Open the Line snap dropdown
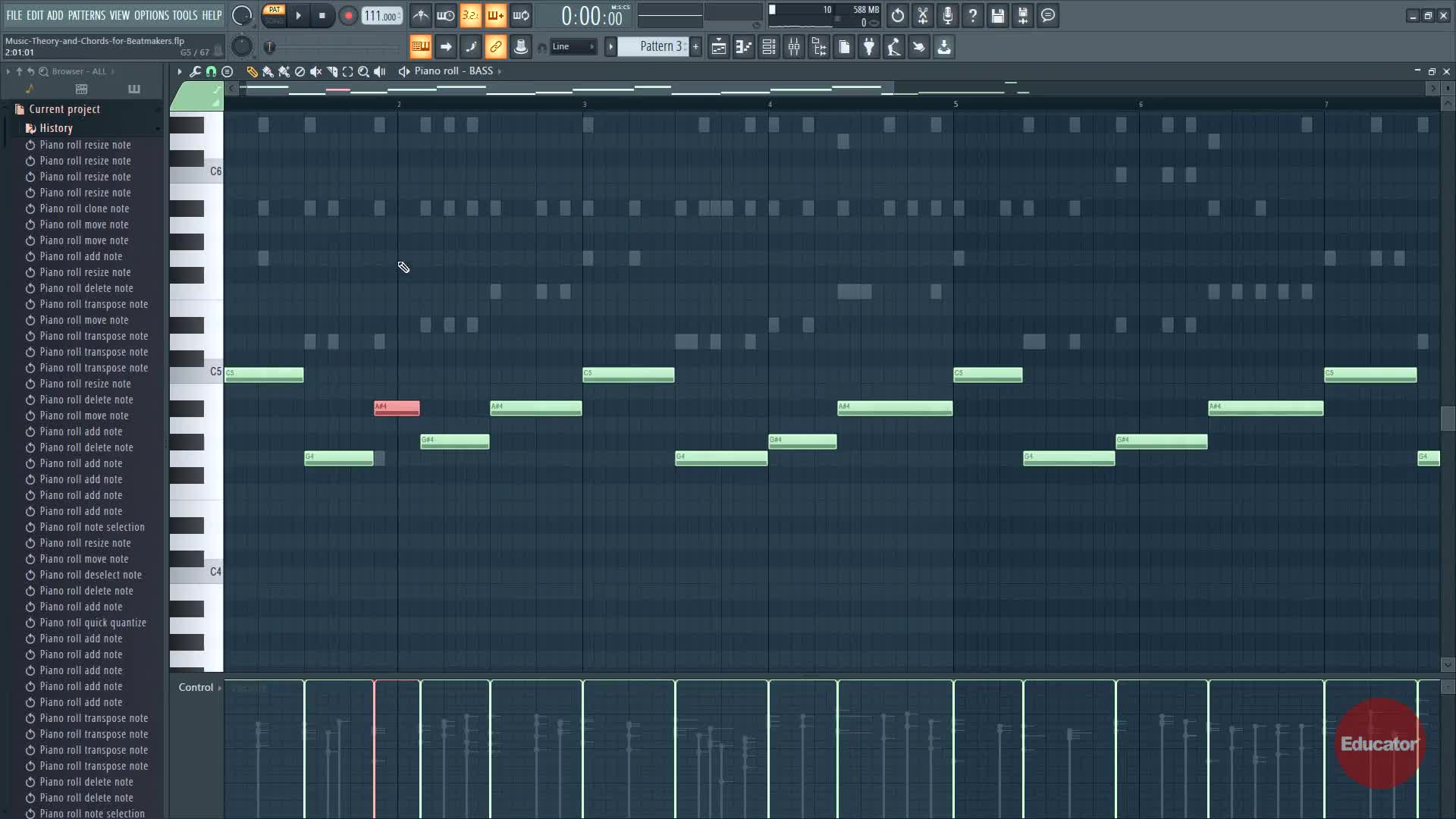Image resolution: width=1456 pixels, height=819 pixels. (x=573, y=47)
